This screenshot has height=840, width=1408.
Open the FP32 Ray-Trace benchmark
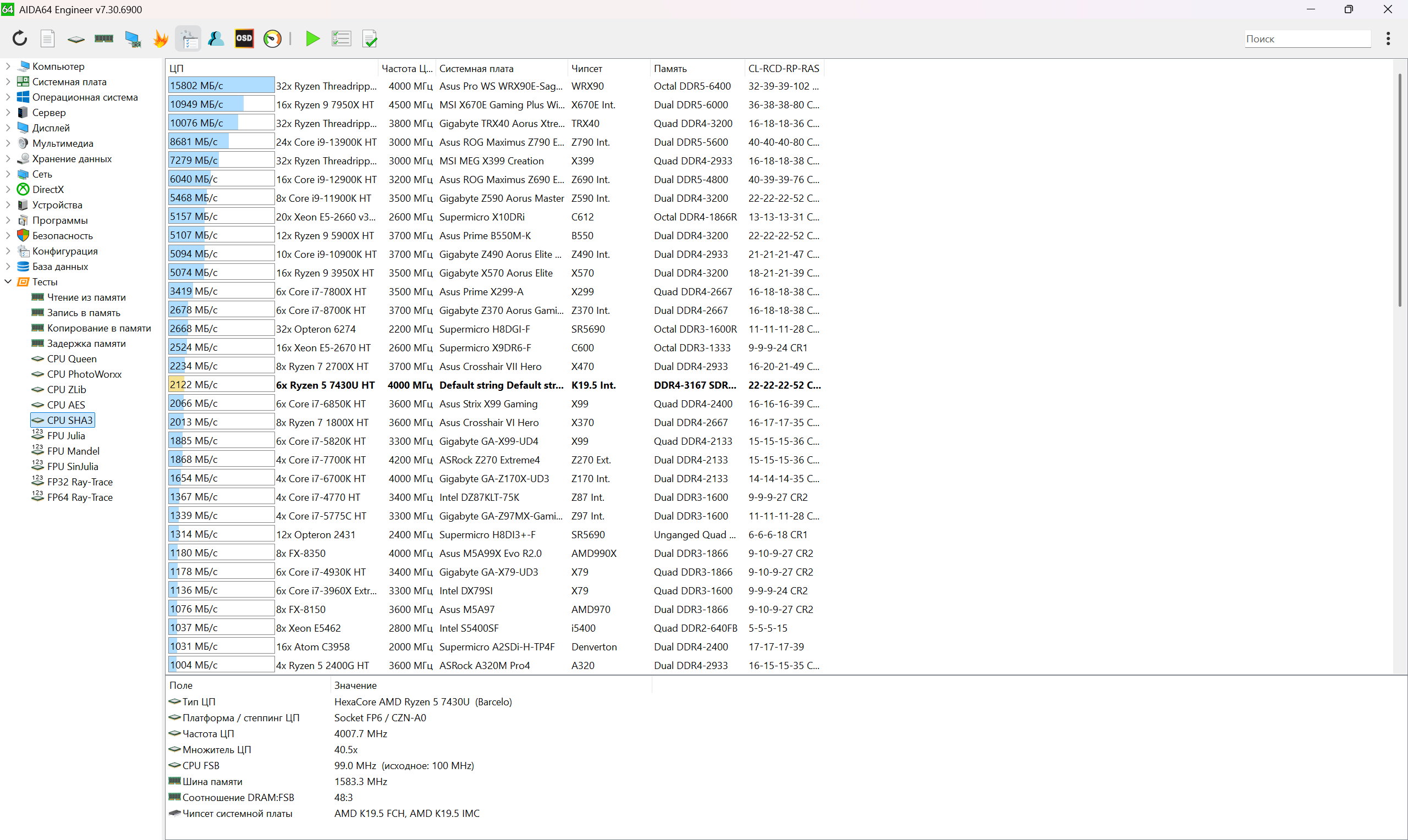coord(79,482)
